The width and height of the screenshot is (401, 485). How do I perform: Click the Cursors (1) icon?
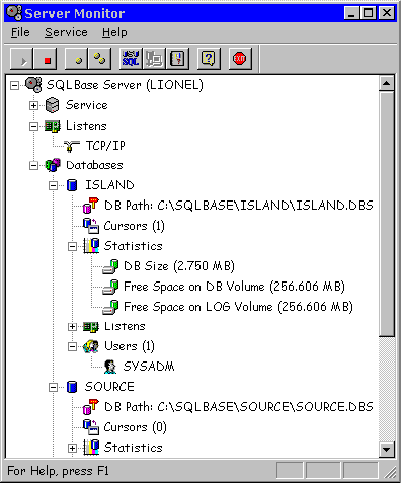[x=91, y=226]
